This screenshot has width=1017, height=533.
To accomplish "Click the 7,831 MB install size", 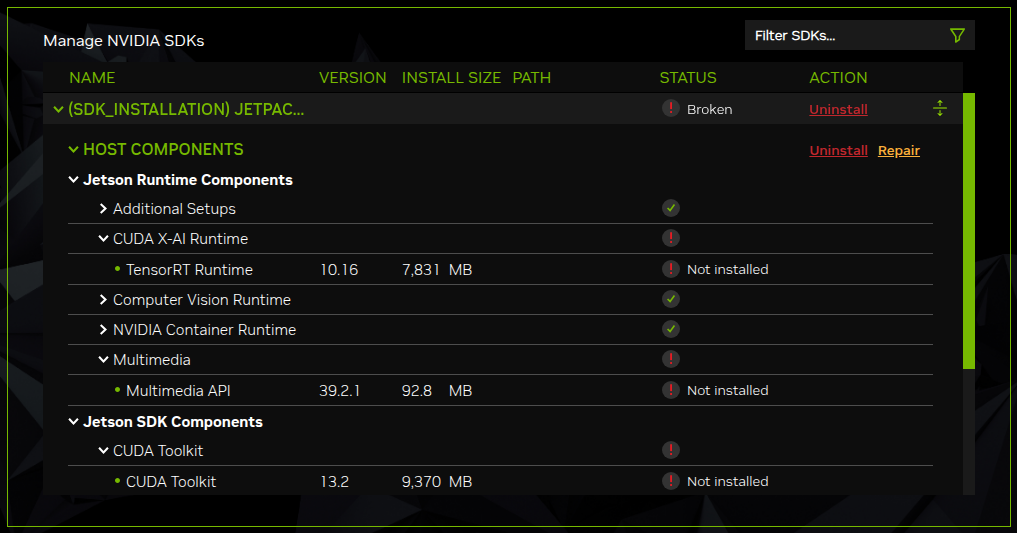I will click(437, 270).
